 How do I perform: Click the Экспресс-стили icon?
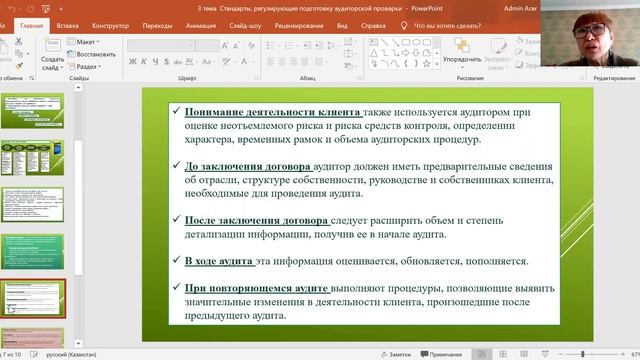[x=498, y=45]
